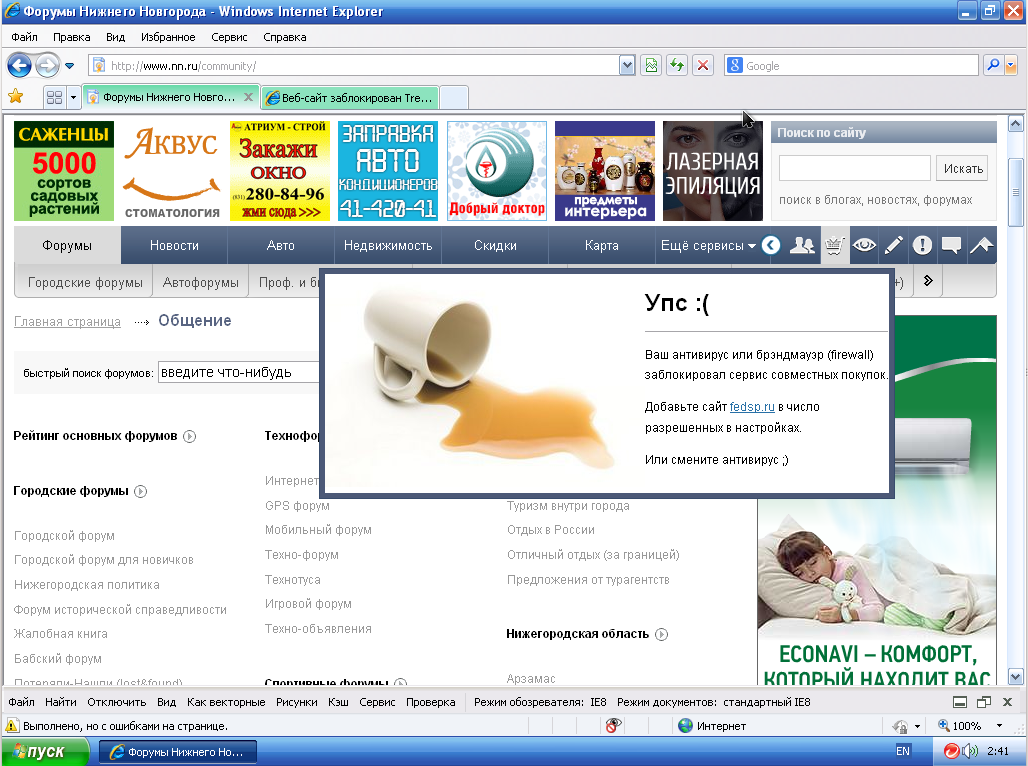Open Кэш menu in developer toolbar
Image resolution: width=1028 pixels, height=766 pixels.
coord(338,702)
